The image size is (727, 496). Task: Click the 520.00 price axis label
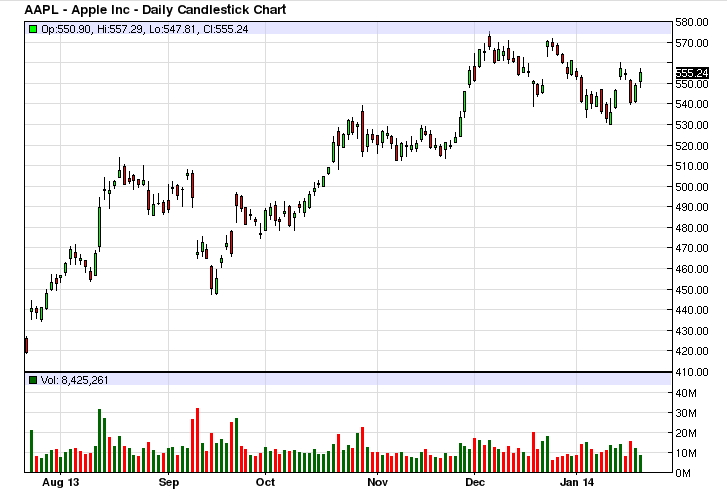pyautogui.click(x=692, y=146)
